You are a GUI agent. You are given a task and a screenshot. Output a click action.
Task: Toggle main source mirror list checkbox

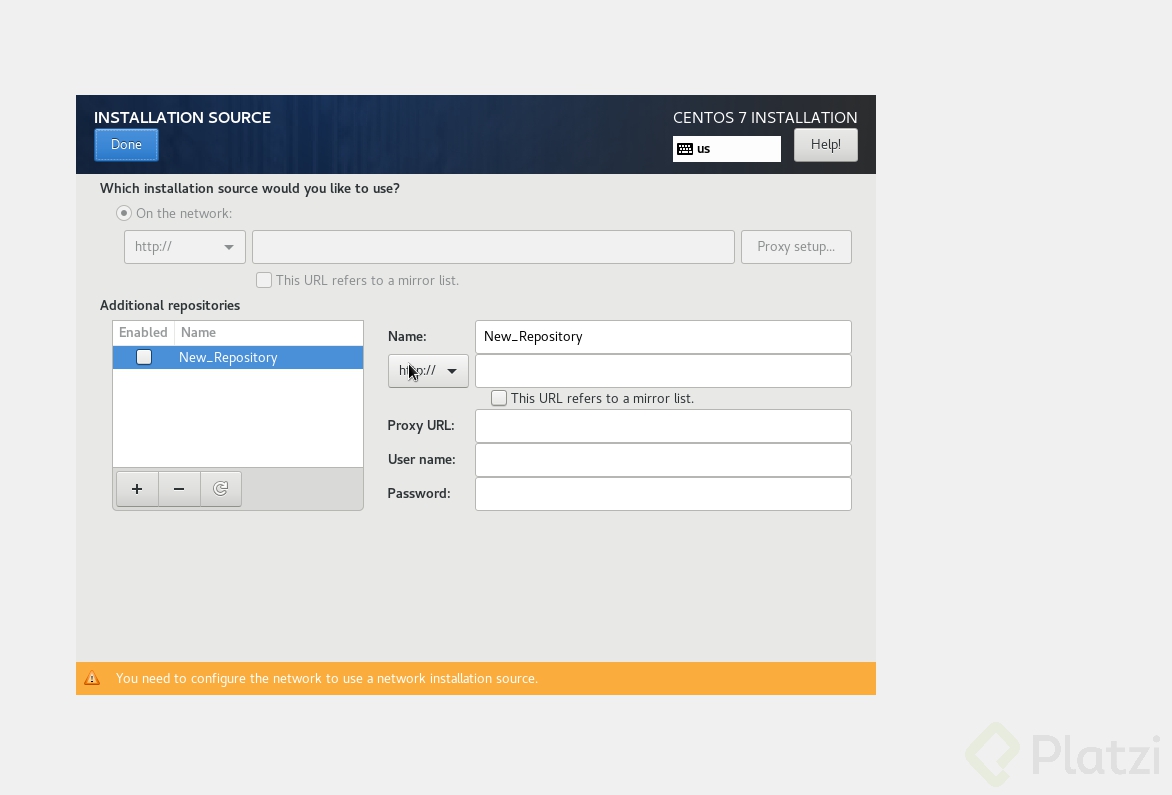click(264, 280)
